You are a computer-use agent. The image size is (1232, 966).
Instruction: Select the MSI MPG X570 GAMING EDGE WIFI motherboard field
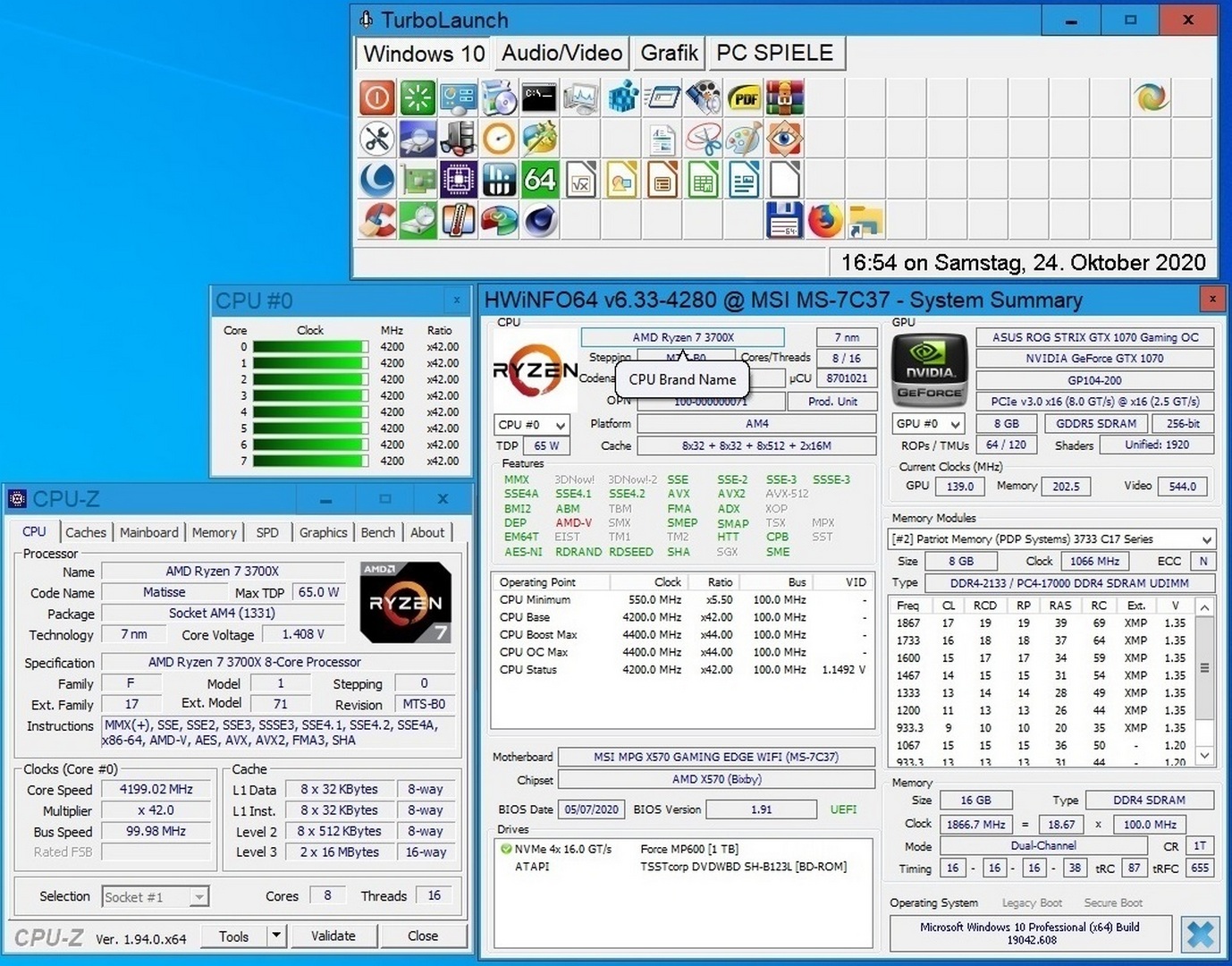pos(716,757)
